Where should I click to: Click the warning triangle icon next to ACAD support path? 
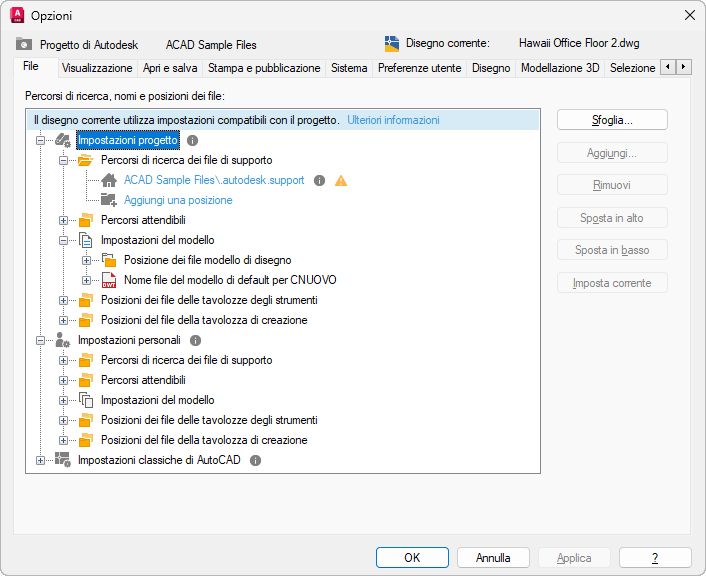[341, 181]
